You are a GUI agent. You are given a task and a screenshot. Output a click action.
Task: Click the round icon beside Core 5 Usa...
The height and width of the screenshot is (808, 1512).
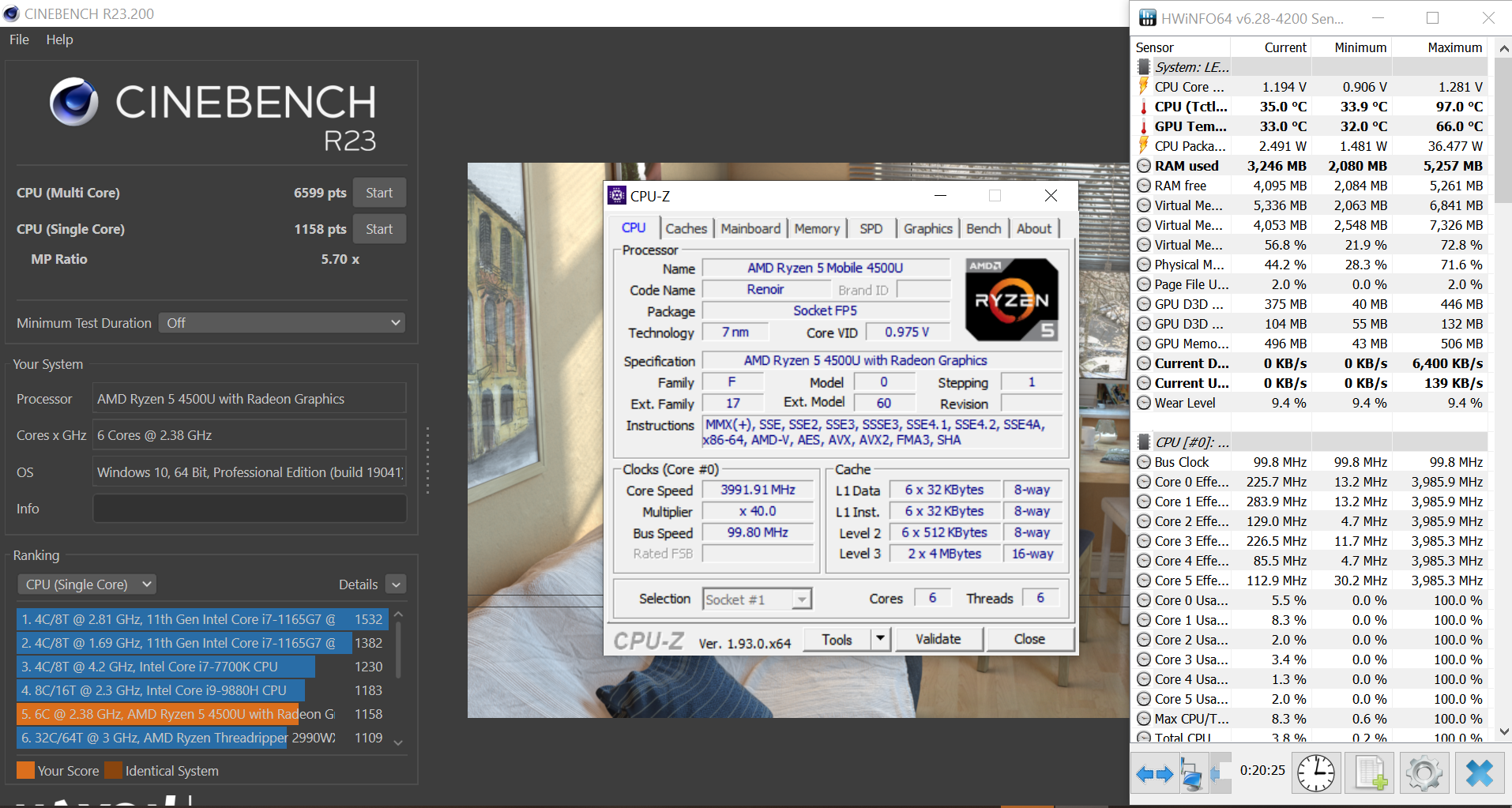[1144, 699]
